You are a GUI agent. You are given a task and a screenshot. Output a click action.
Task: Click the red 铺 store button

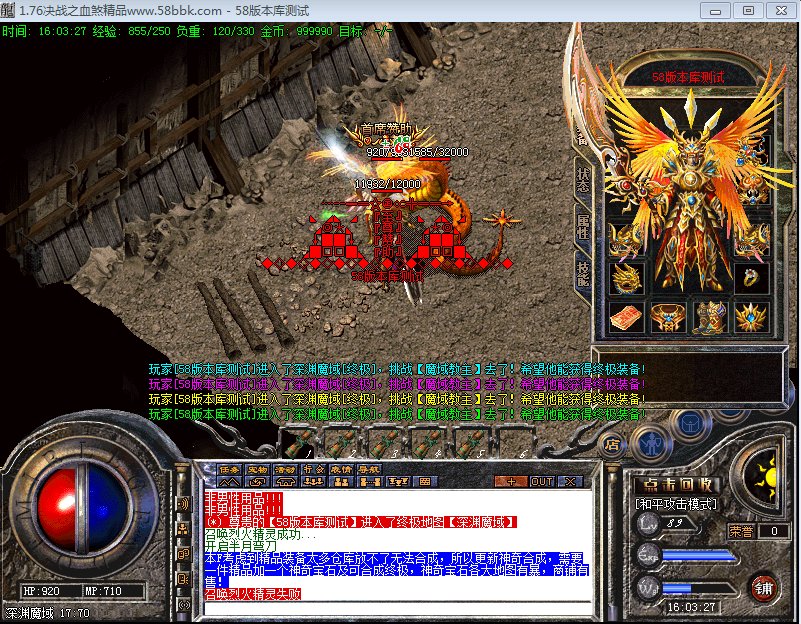pyautogui.click(x=764, y=588)
